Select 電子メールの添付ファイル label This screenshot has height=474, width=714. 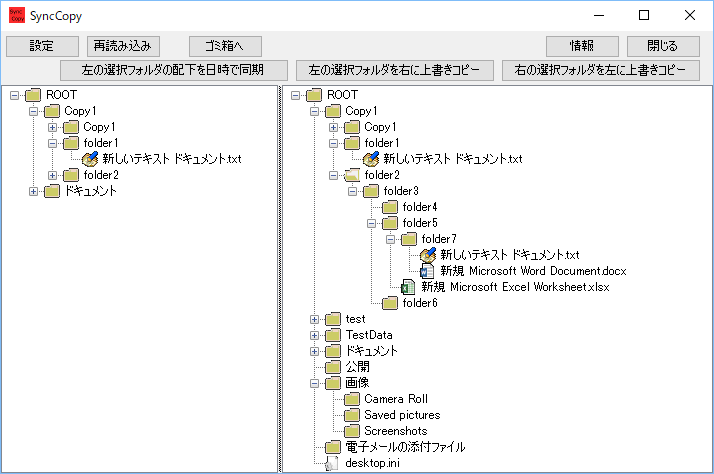coord(405,447)
